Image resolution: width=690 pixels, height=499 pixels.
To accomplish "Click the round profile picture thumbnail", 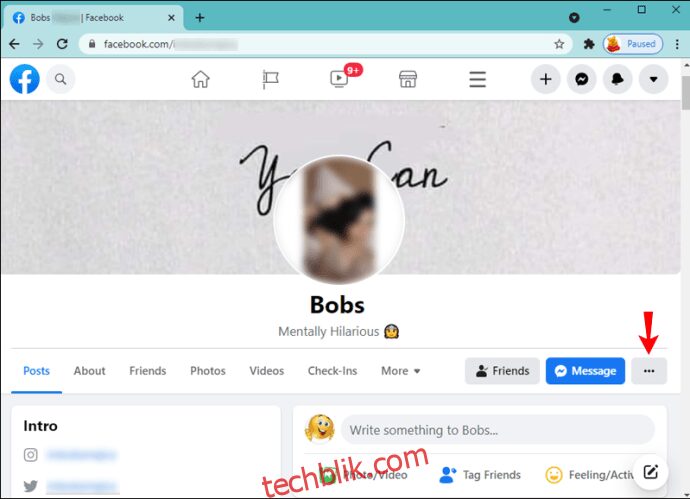I will 339,220.
